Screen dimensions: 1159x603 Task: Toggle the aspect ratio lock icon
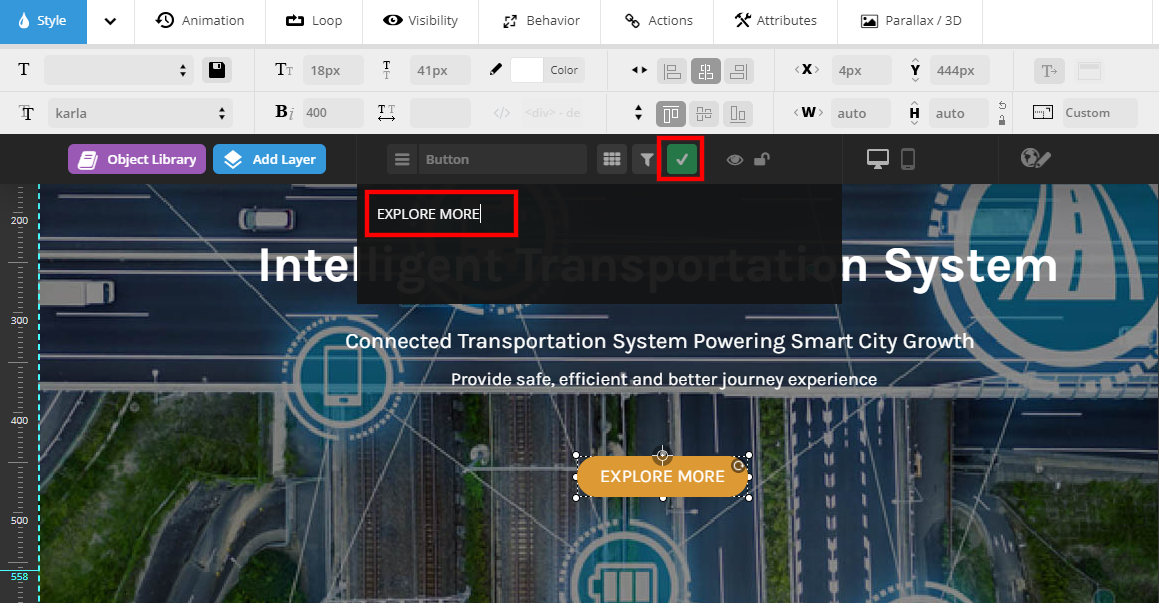point(1002,120)
